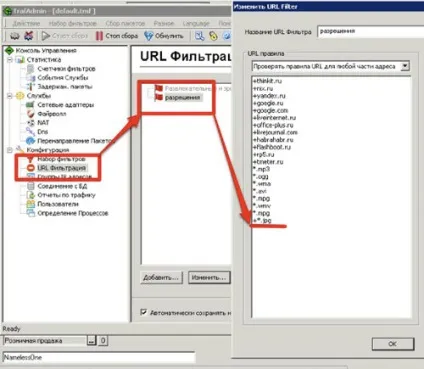This screenshot has height=369, width=424.
Task: Click the 0 button beside Розничная продажа
Action: click(103, 341)
